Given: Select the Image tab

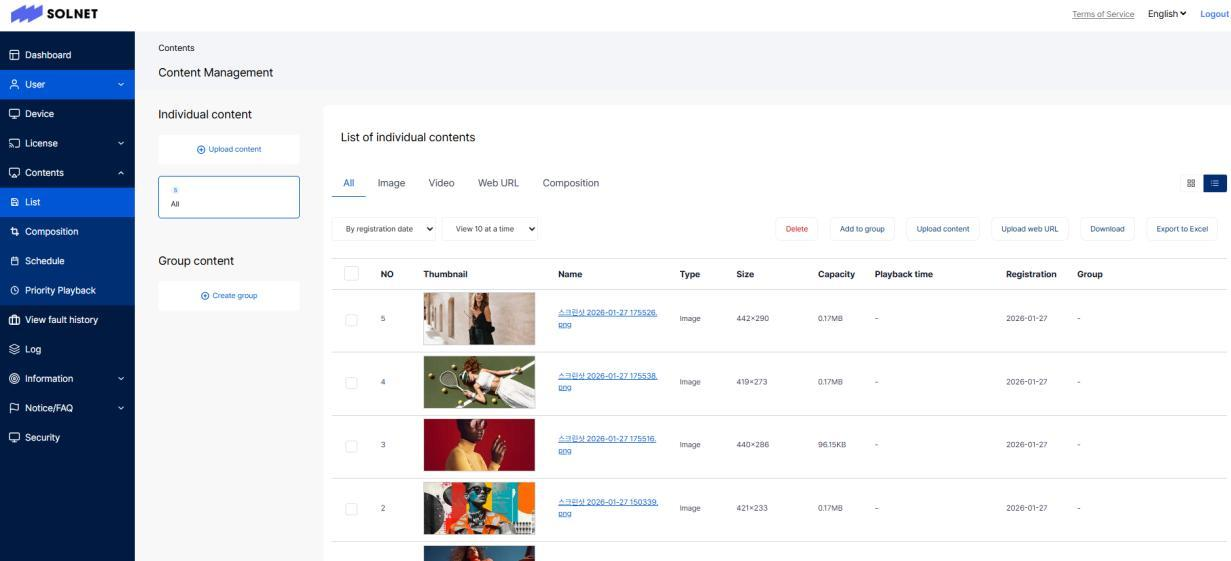Looking at the screenshot, I should (x=391, y=183).
